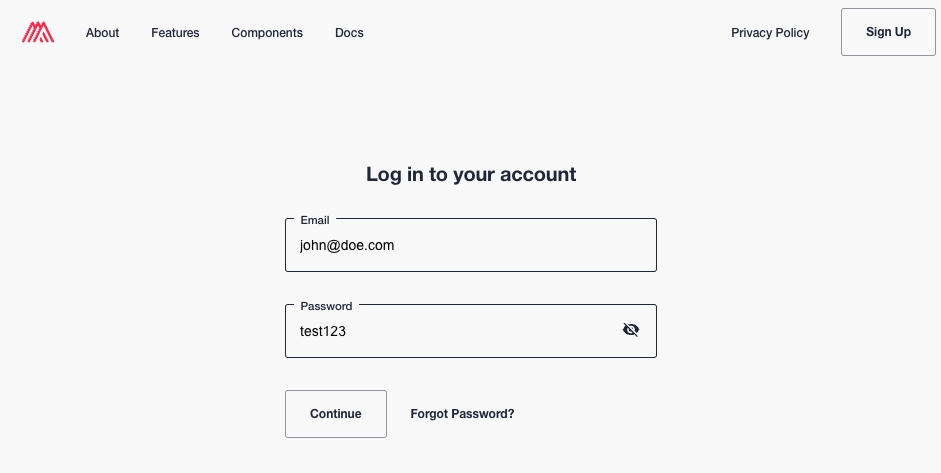Submit the login form with Continue
This screenshot has height=473, width=941.
tap(336, 414)
